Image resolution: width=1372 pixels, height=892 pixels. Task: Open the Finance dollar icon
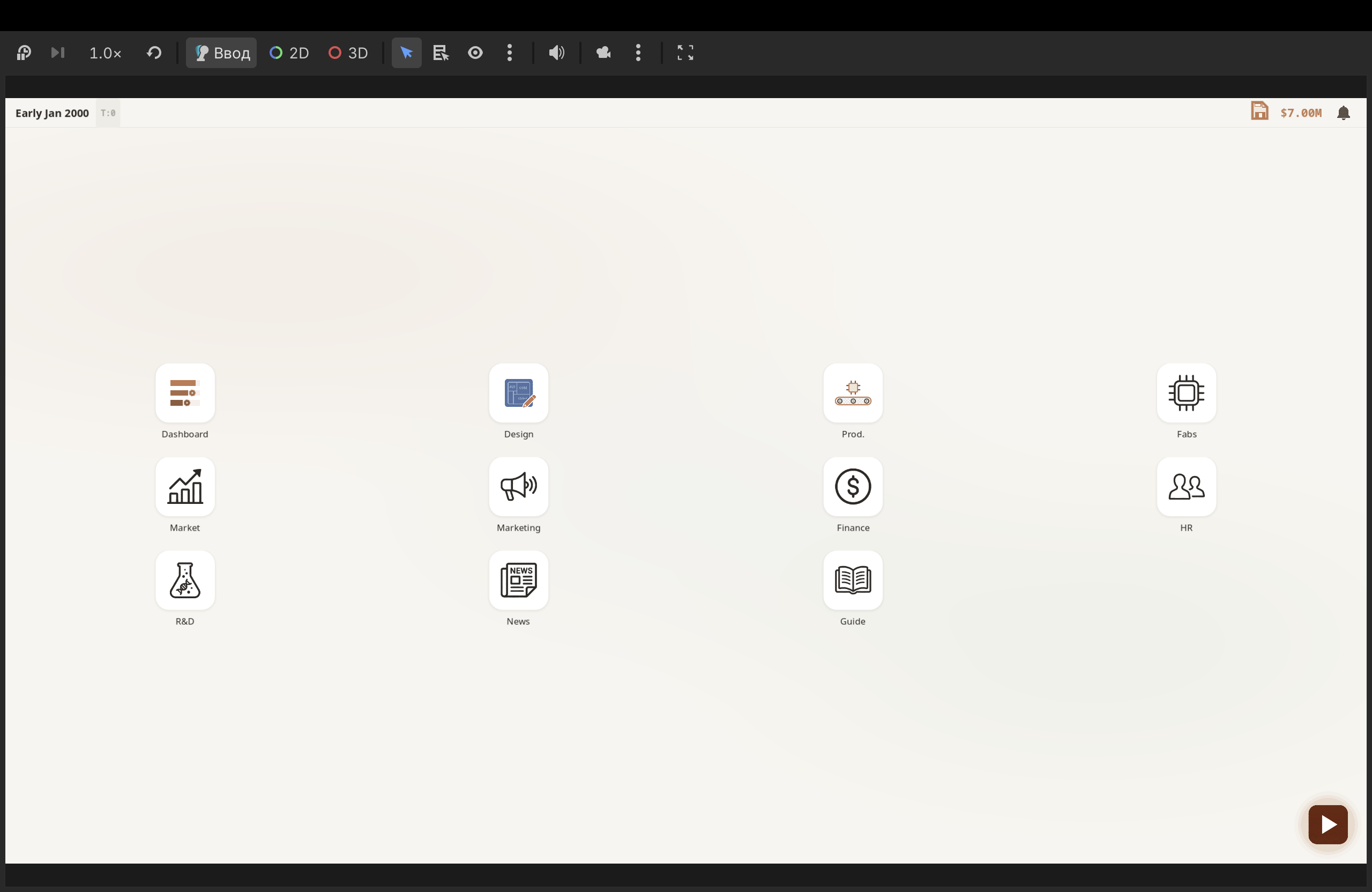click(x=852, y=486)
